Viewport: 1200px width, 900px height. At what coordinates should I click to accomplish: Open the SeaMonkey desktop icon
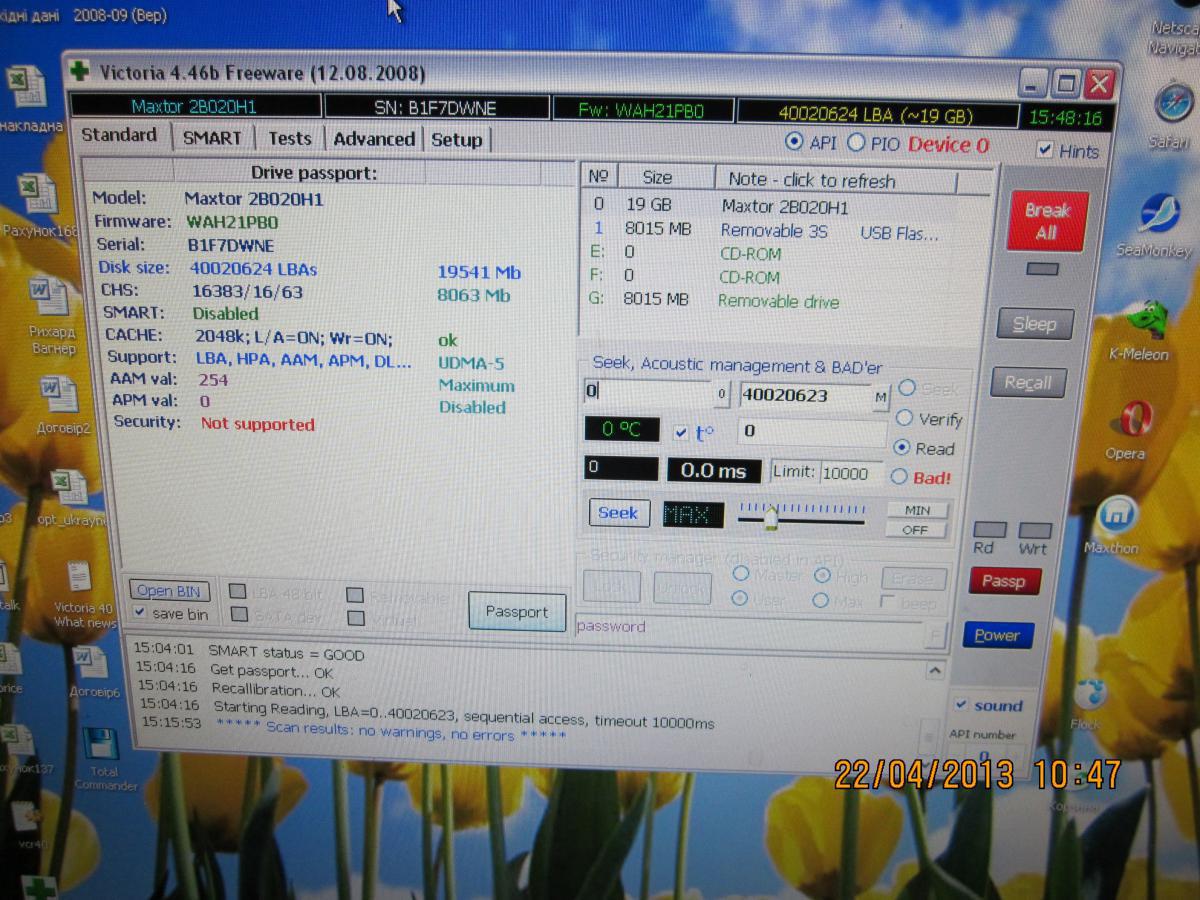[1158, 213]
